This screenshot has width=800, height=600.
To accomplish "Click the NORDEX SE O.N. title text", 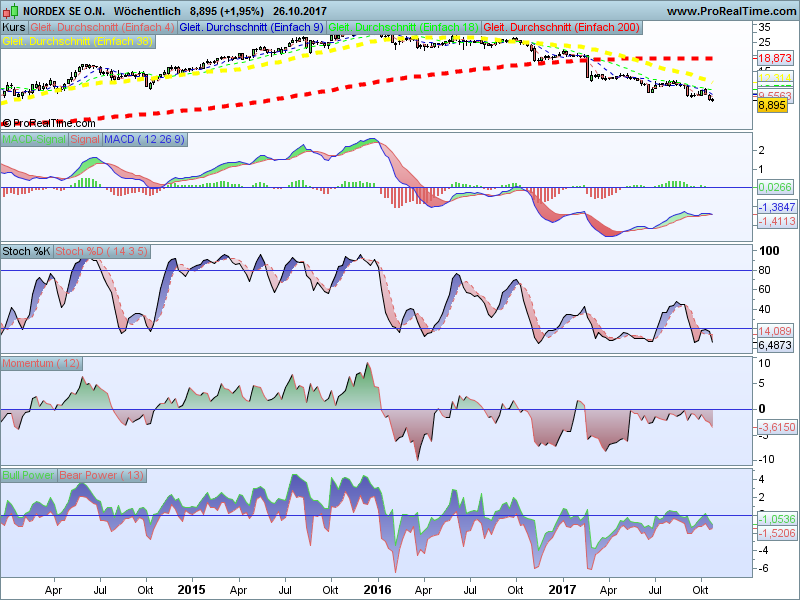I will click(x=64, y=11).
